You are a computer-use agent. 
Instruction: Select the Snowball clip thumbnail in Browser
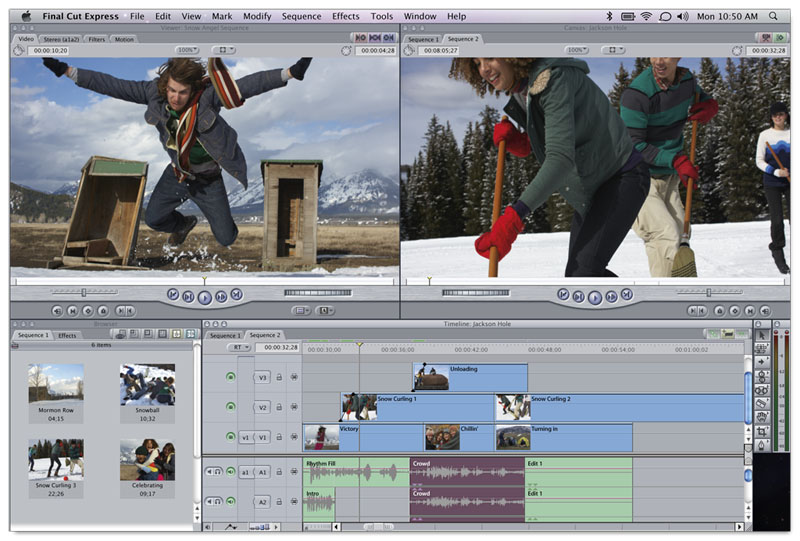[147, 385]
